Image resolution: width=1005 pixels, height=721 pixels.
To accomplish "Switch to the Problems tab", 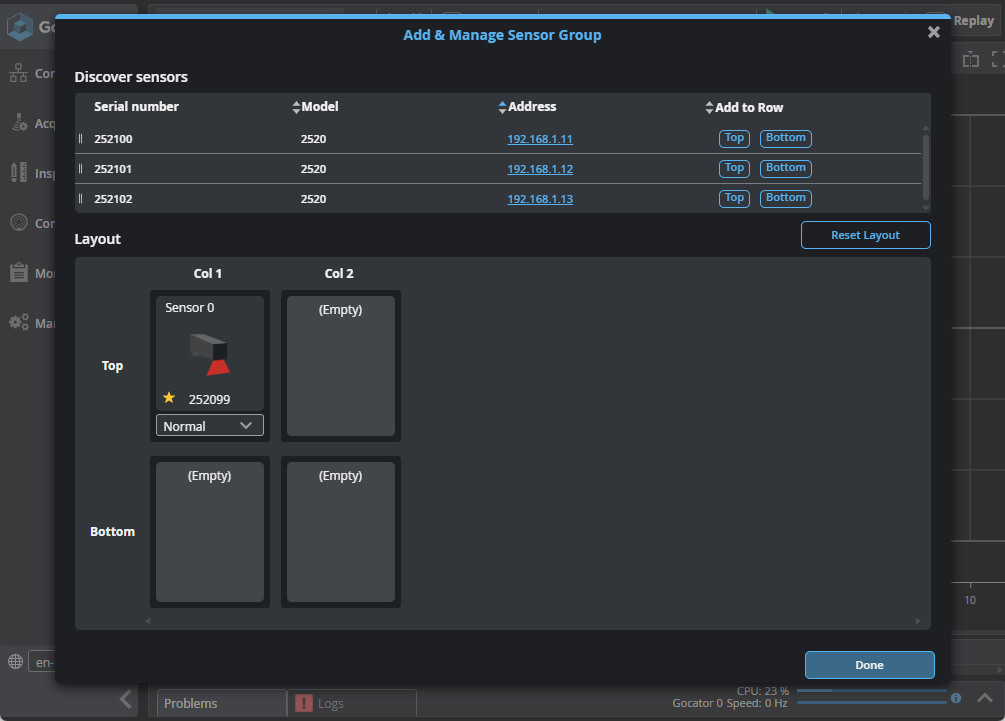I will pos(190,703).
